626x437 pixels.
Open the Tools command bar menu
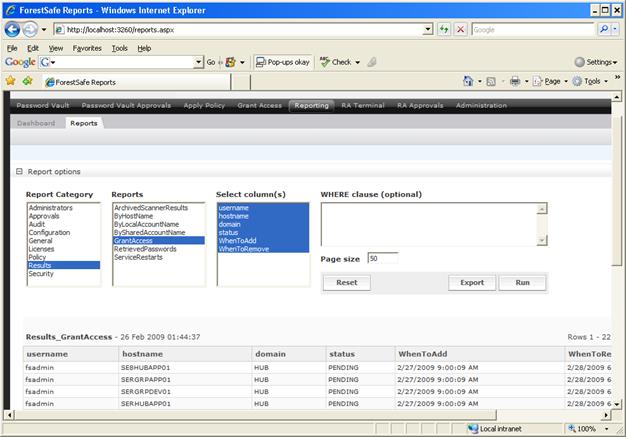[590, 81]
